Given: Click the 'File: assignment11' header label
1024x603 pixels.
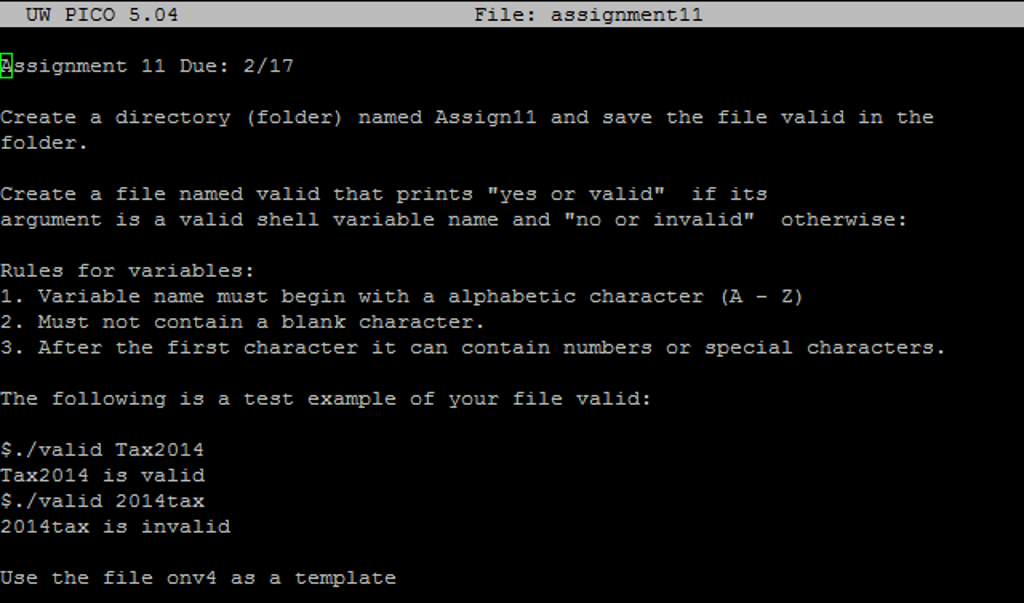Looking at the screenshot, I should pos(588,14).
